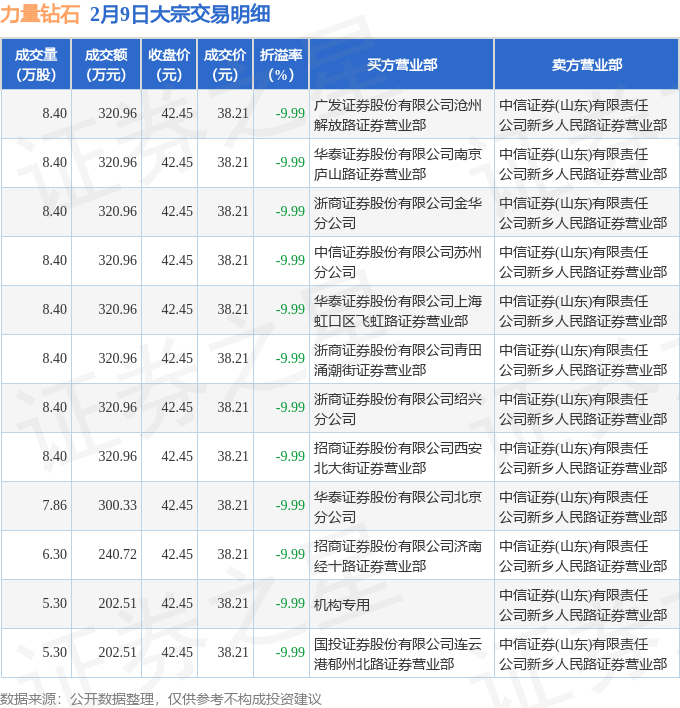
Task: Select buyer 华泰证券上海虹口区飞虹路证券营业部
Action: coord(398,311)
